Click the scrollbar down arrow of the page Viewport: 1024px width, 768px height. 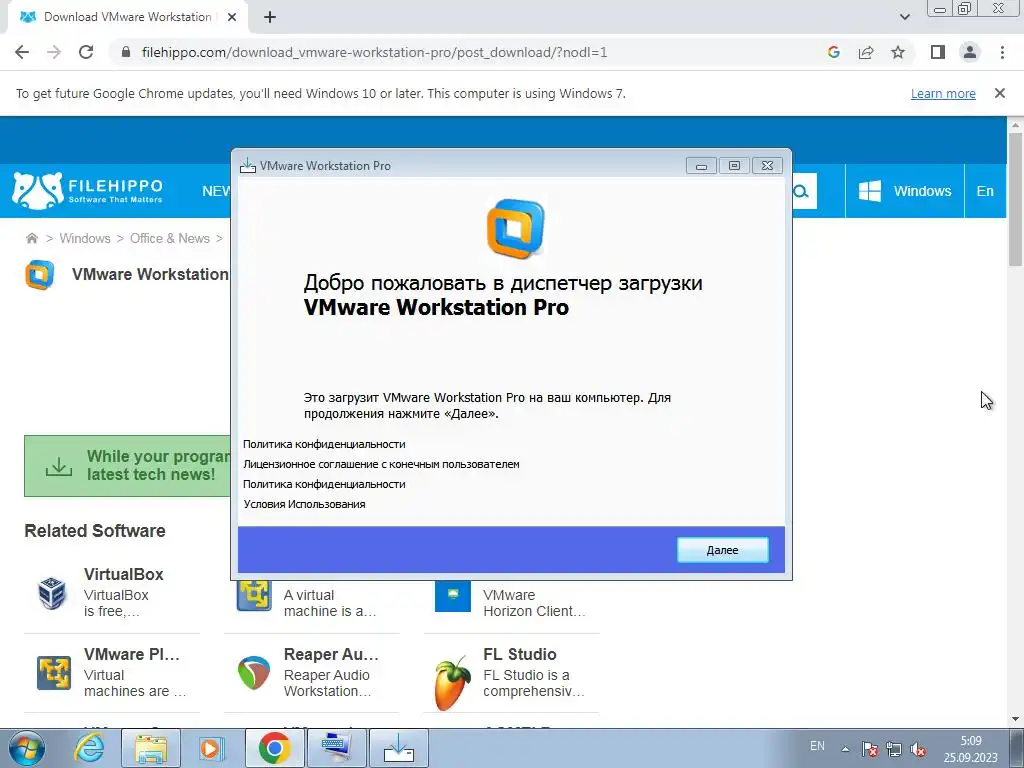[1015, 720]
